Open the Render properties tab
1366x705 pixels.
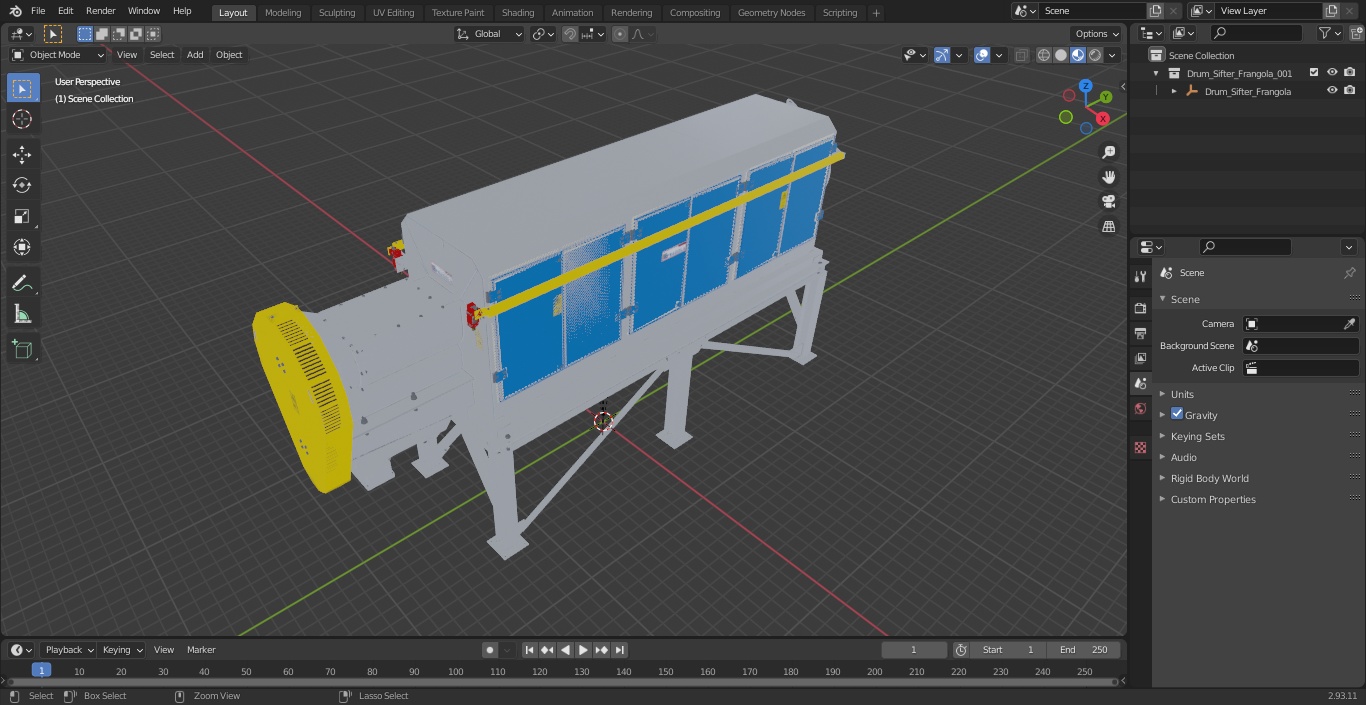coord(1140,308)
